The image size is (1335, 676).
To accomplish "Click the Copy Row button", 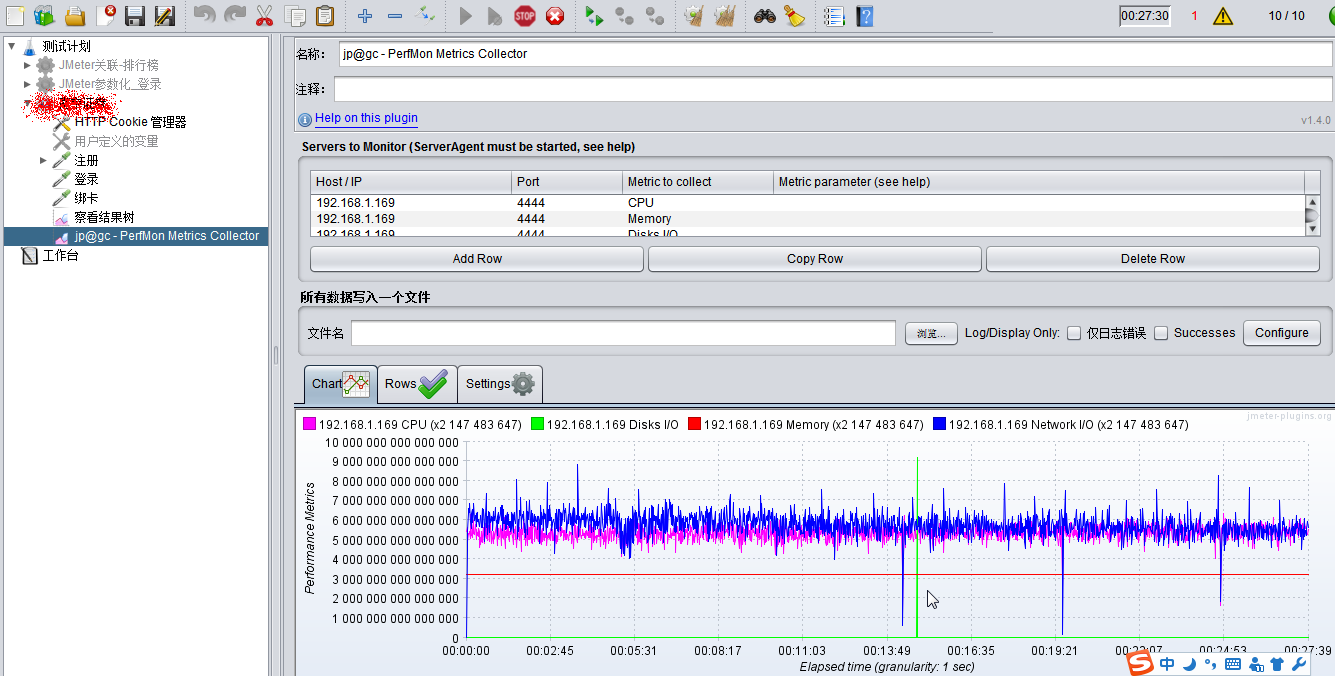I will [815, 259].
